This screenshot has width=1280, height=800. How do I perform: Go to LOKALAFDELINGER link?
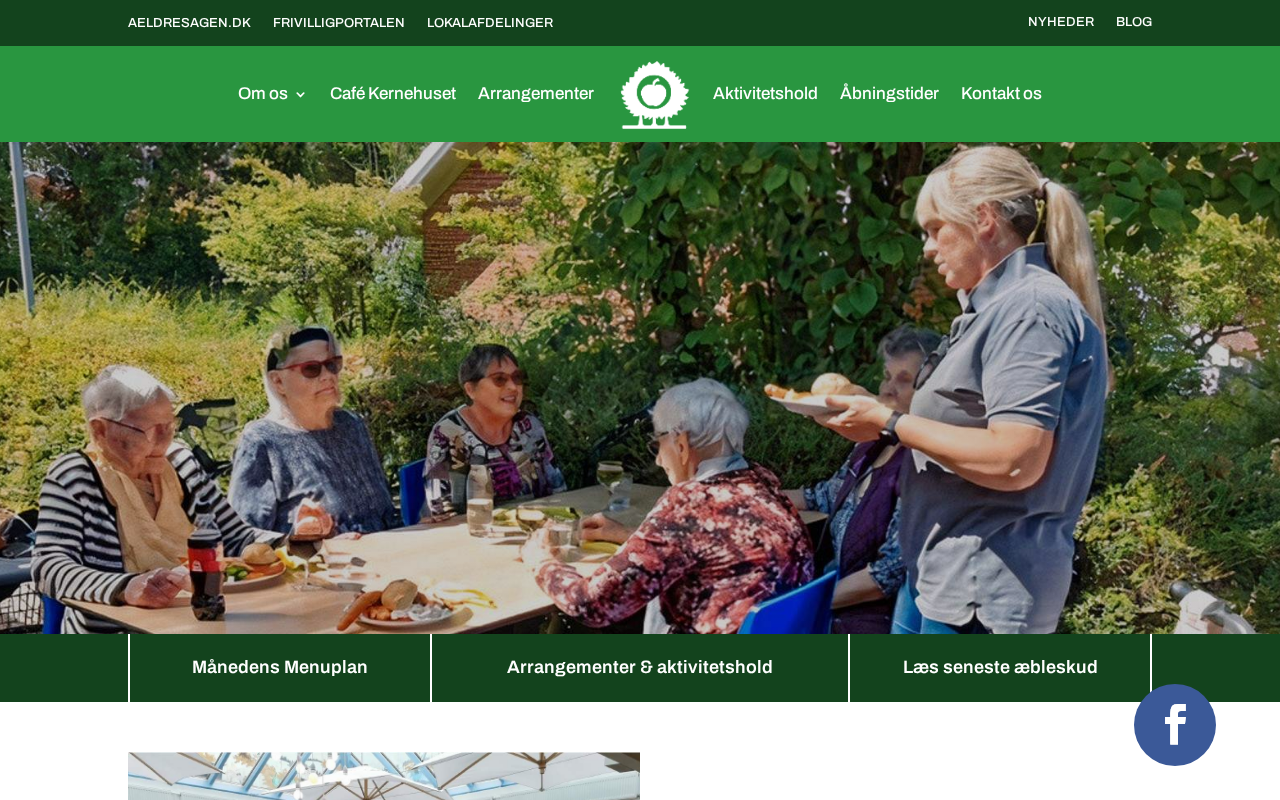(490, 23)
